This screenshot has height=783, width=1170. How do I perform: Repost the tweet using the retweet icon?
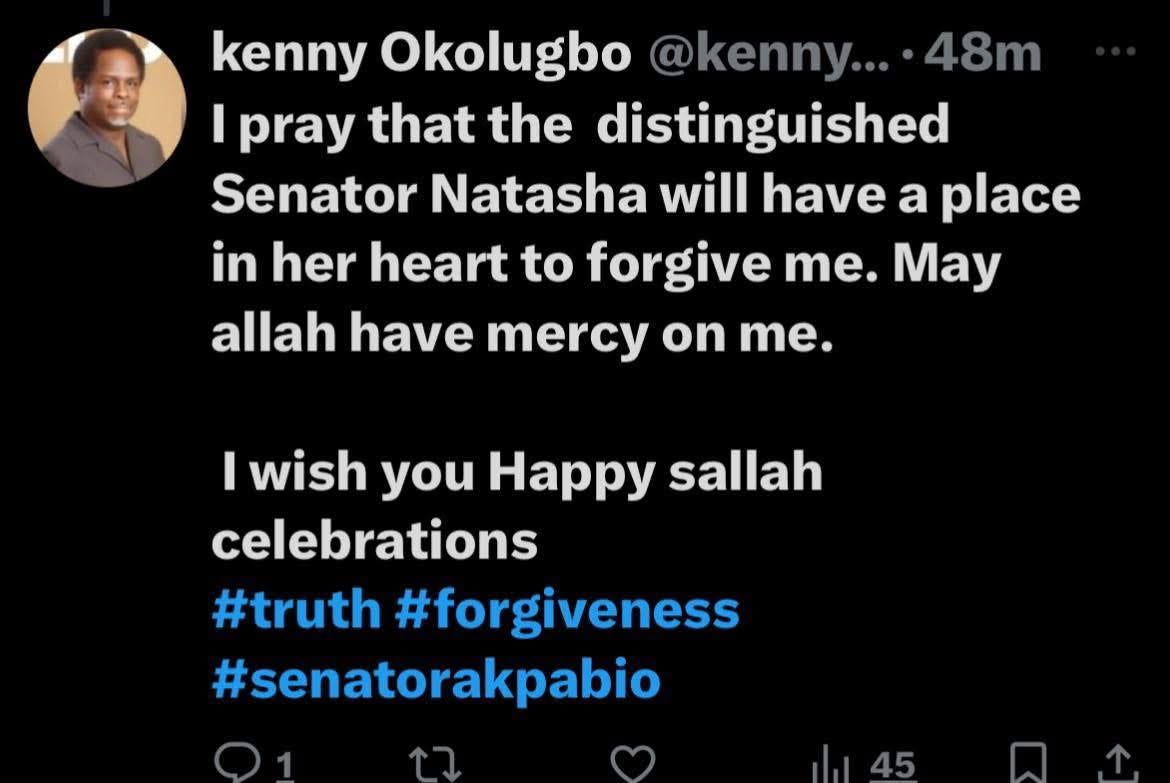pos(436,764)
